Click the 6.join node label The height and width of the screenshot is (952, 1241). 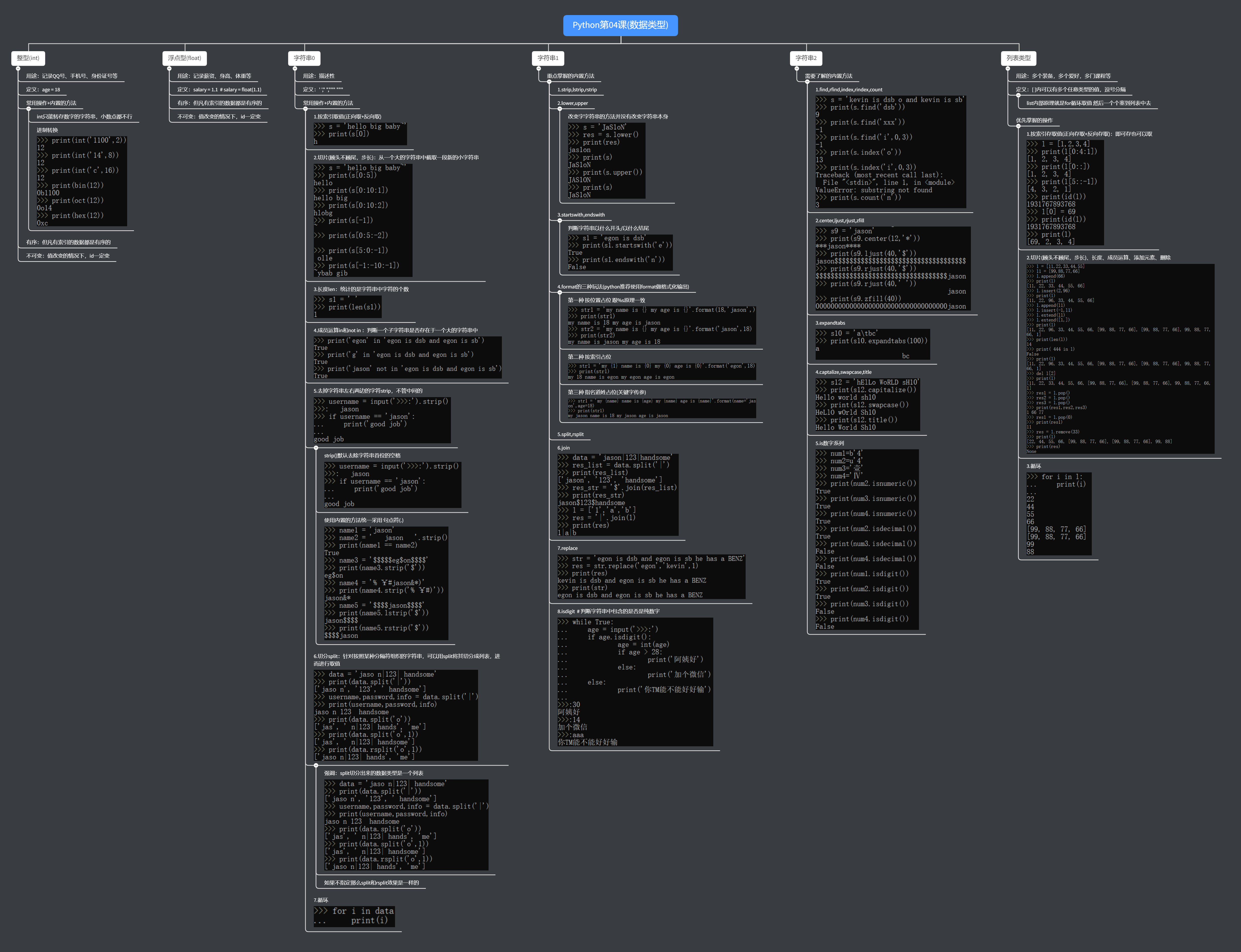tap(563, 448)
